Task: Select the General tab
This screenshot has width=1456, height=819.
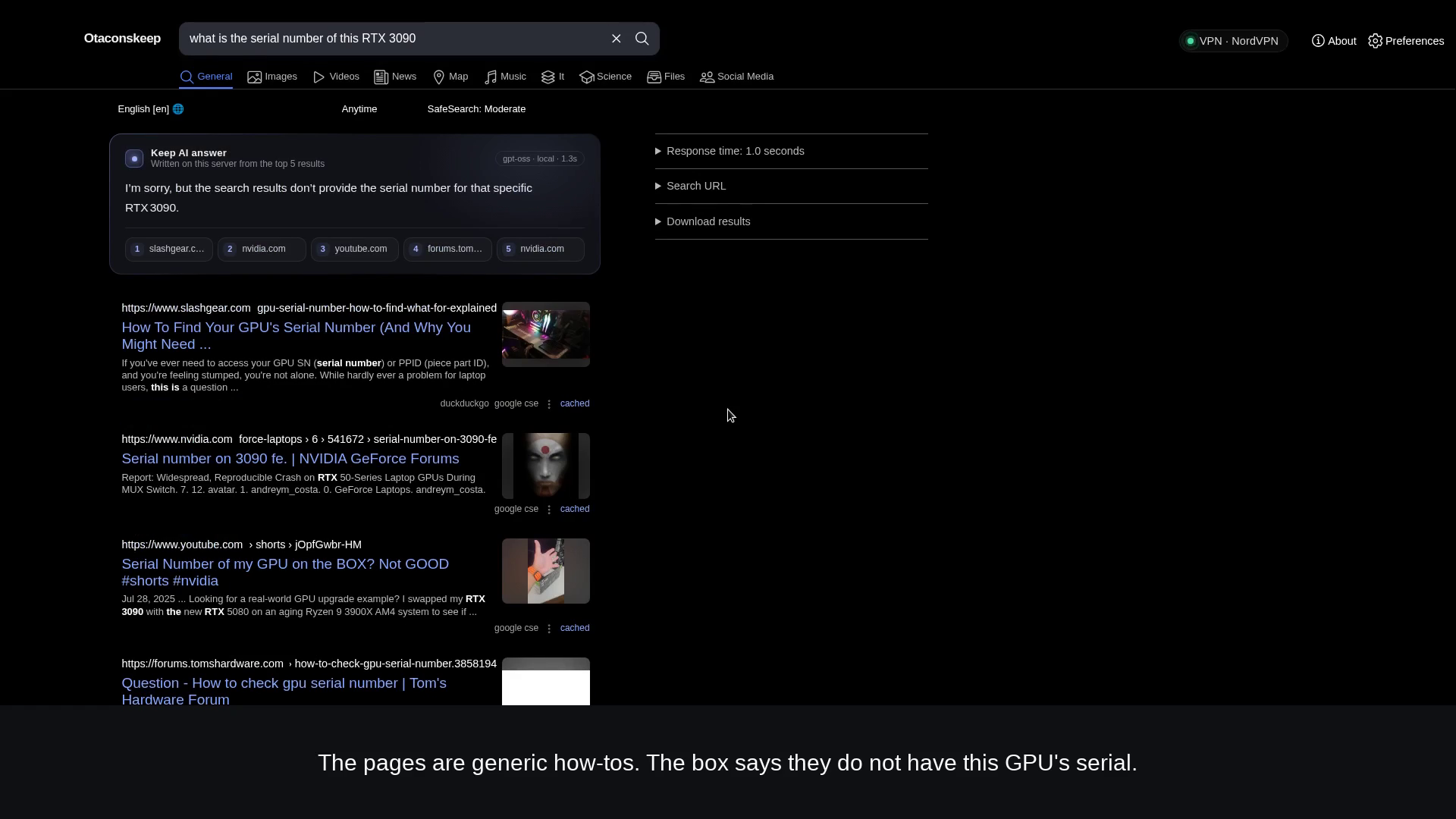Action: [206, 77]
